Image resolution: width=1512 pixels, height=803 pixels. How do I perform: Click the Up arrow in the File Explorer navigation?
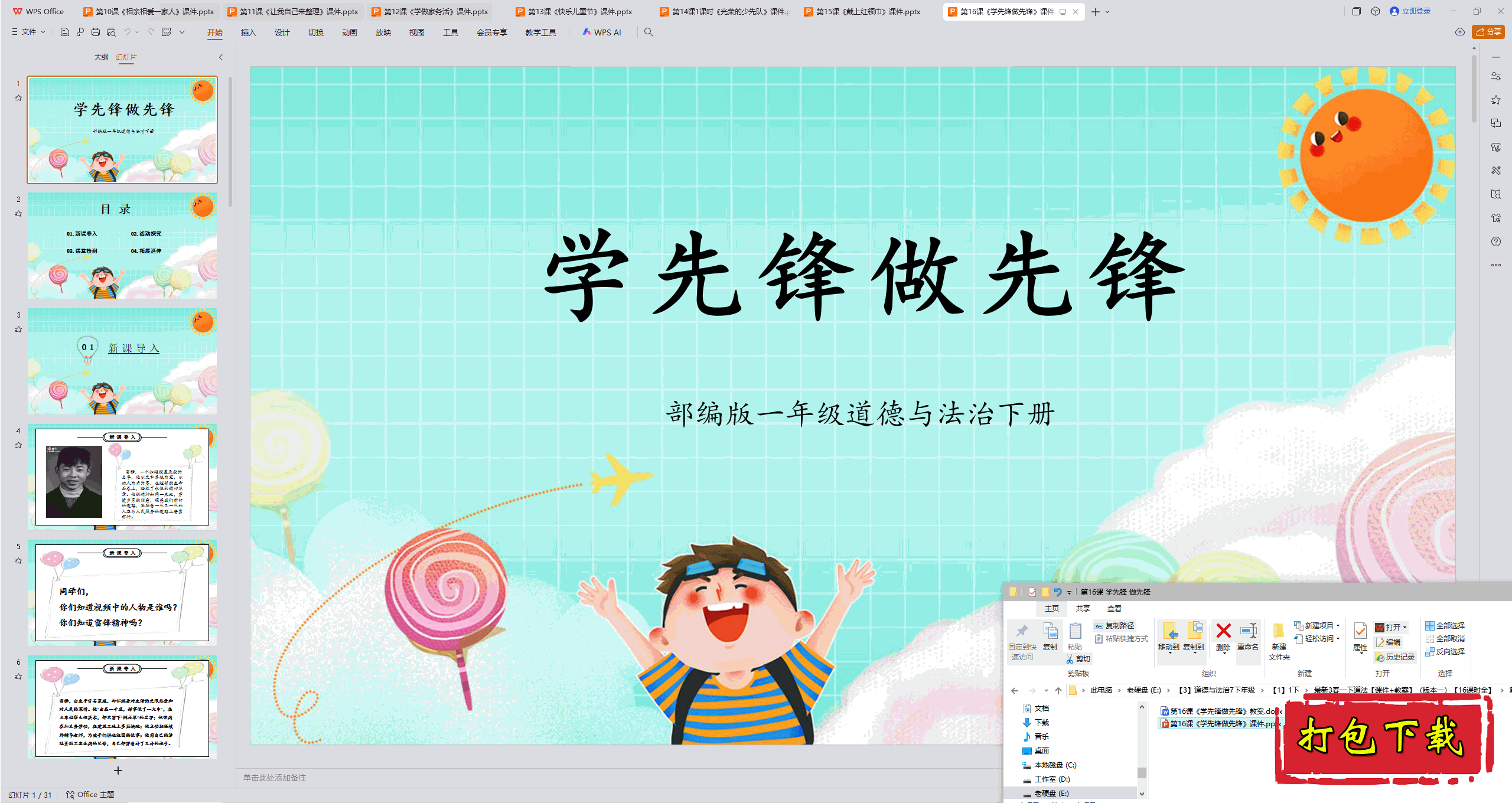coord(1058,690)
